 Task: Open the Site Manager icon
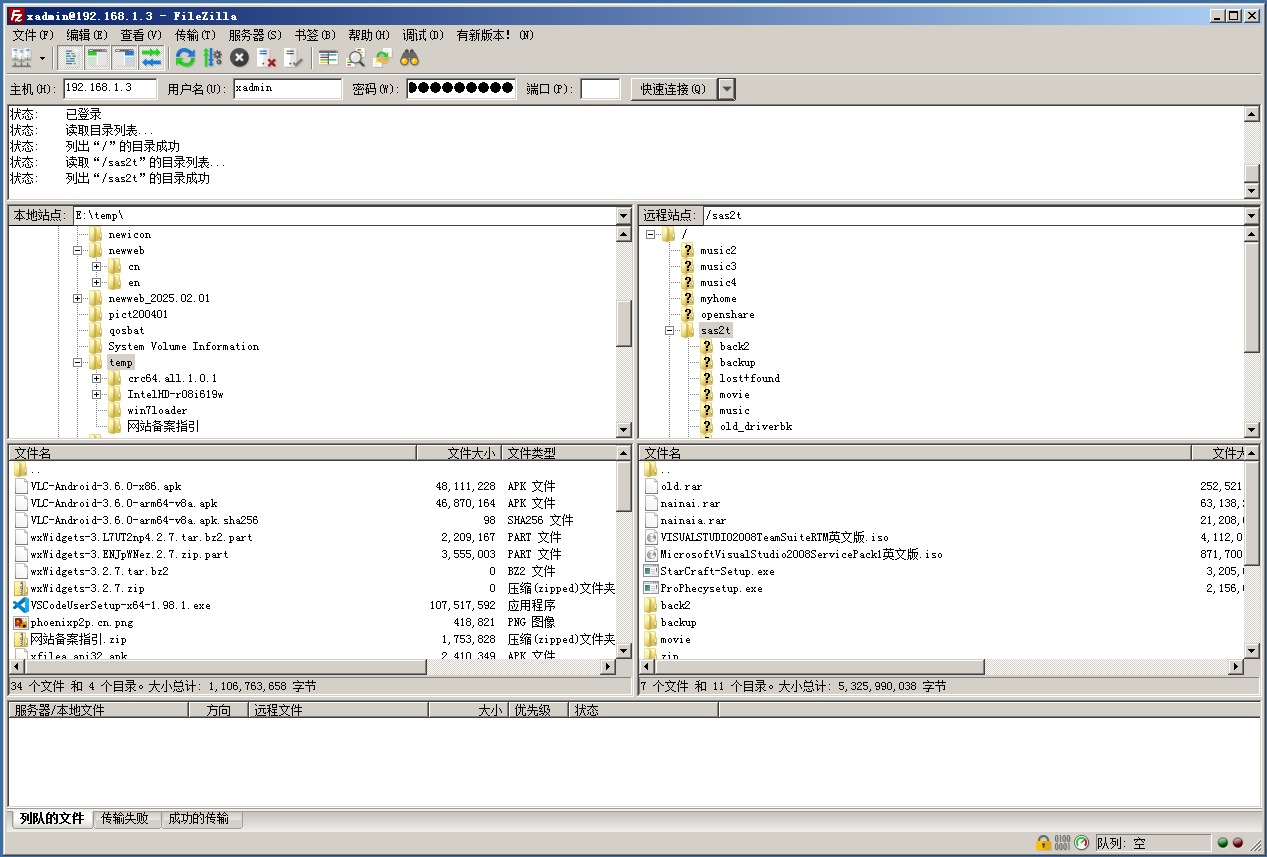coord(21,58)
